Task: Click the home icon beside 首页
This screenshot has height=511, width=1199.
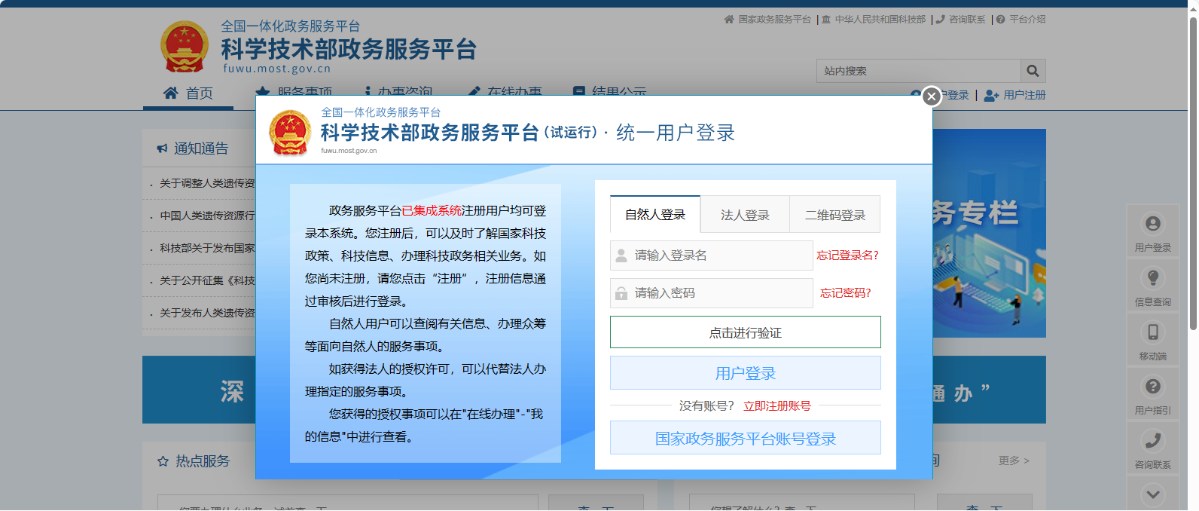Action: (x=171, y=93)
